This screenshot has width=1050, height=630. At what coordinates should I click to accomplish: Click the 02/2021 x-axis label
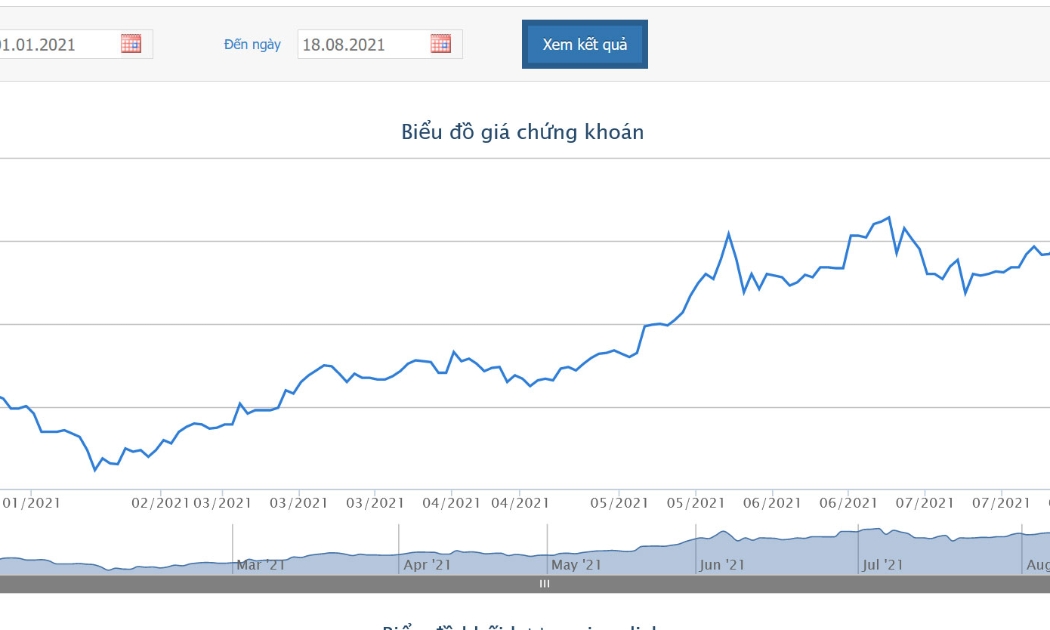(160, 503)
